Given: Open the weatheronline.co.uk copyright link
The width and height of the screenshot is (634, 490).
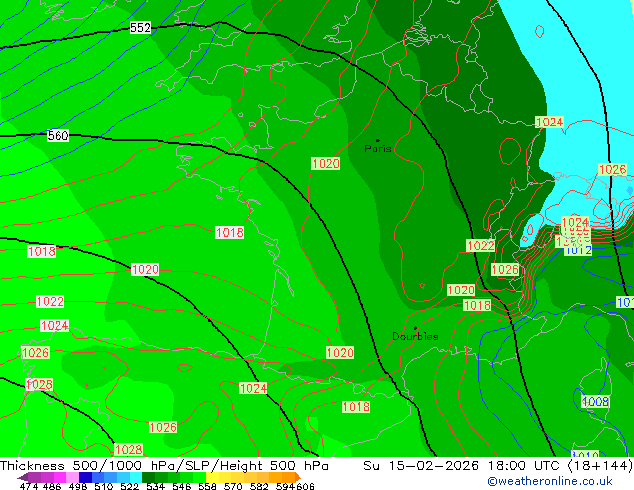Looking at the screenshot, I should point(550,481).
